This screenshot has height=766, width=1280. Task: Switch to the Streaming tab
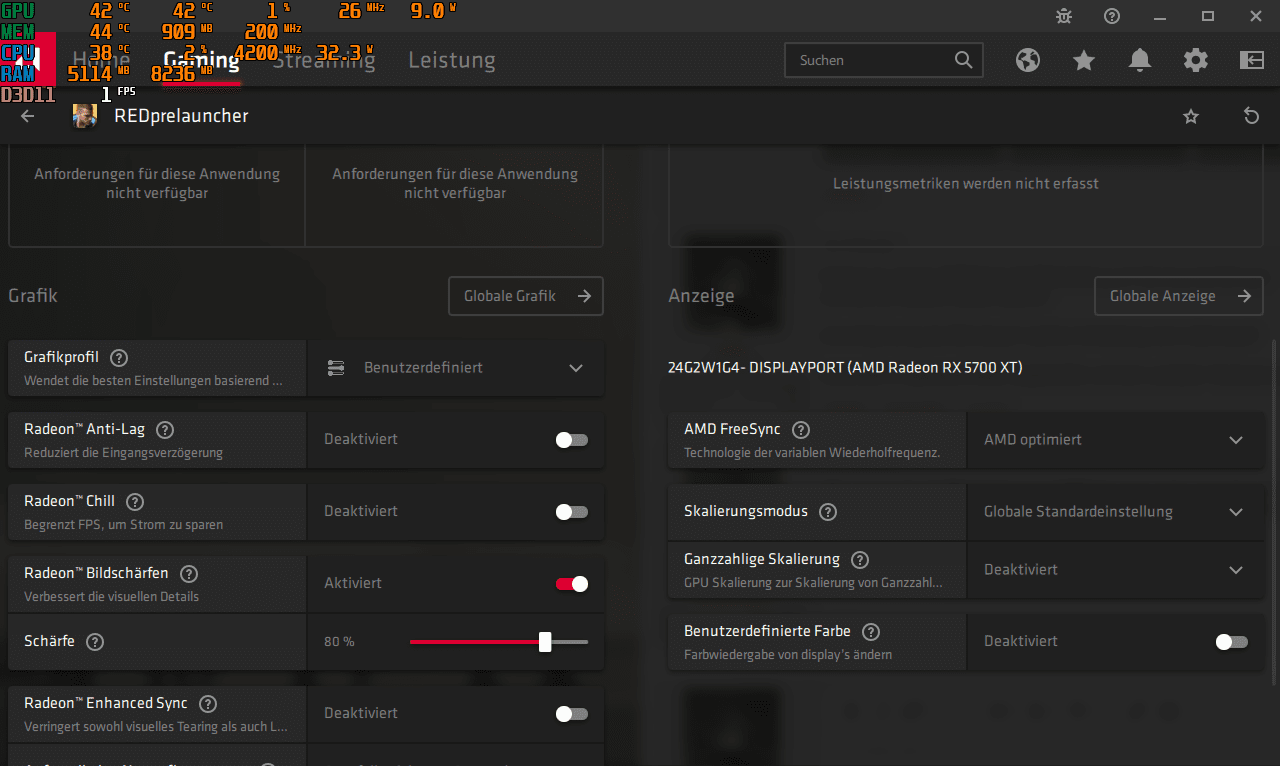(324, 60)
